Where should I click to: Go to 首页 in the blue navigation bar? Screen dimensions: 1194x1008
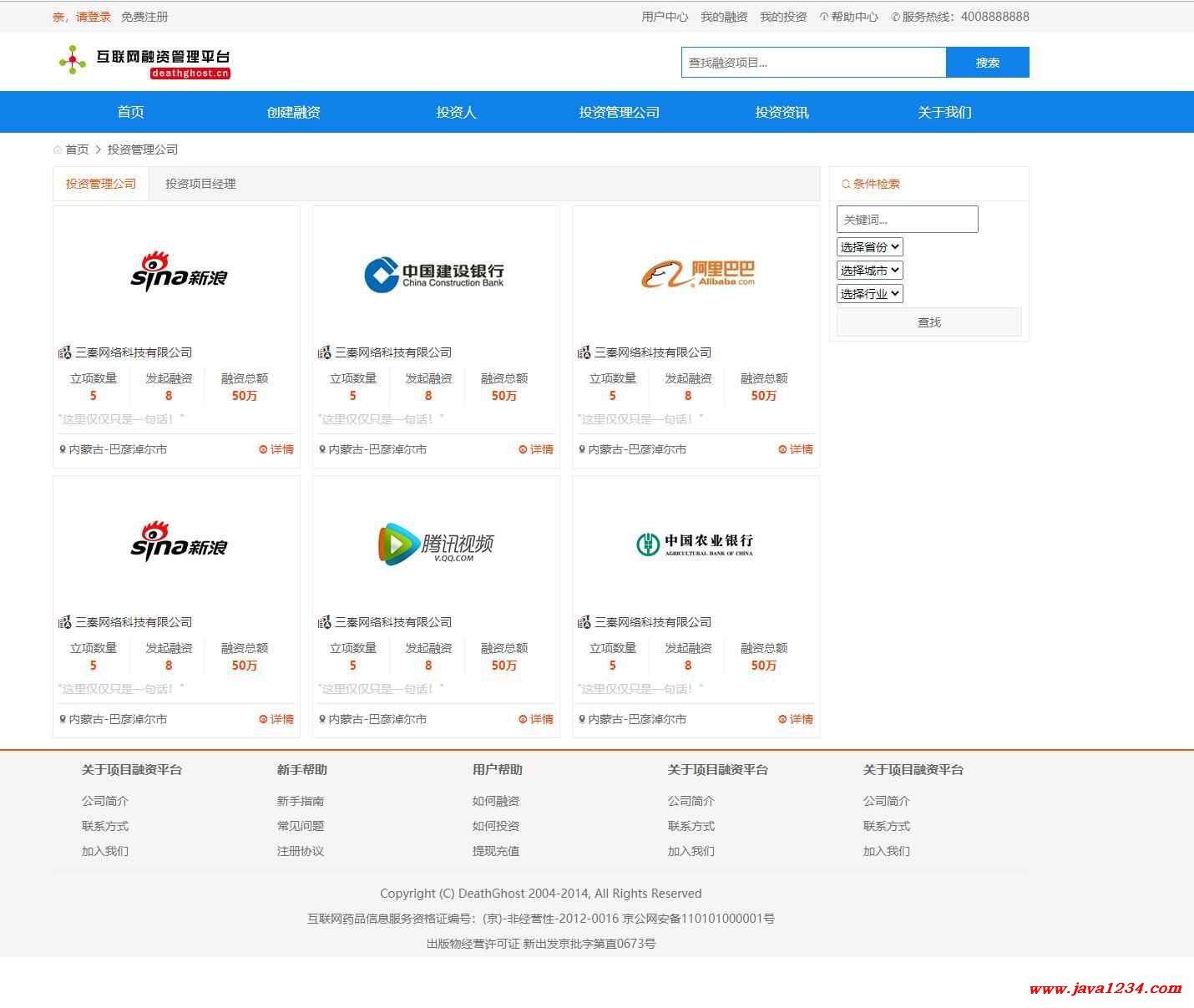coord(130,112)
